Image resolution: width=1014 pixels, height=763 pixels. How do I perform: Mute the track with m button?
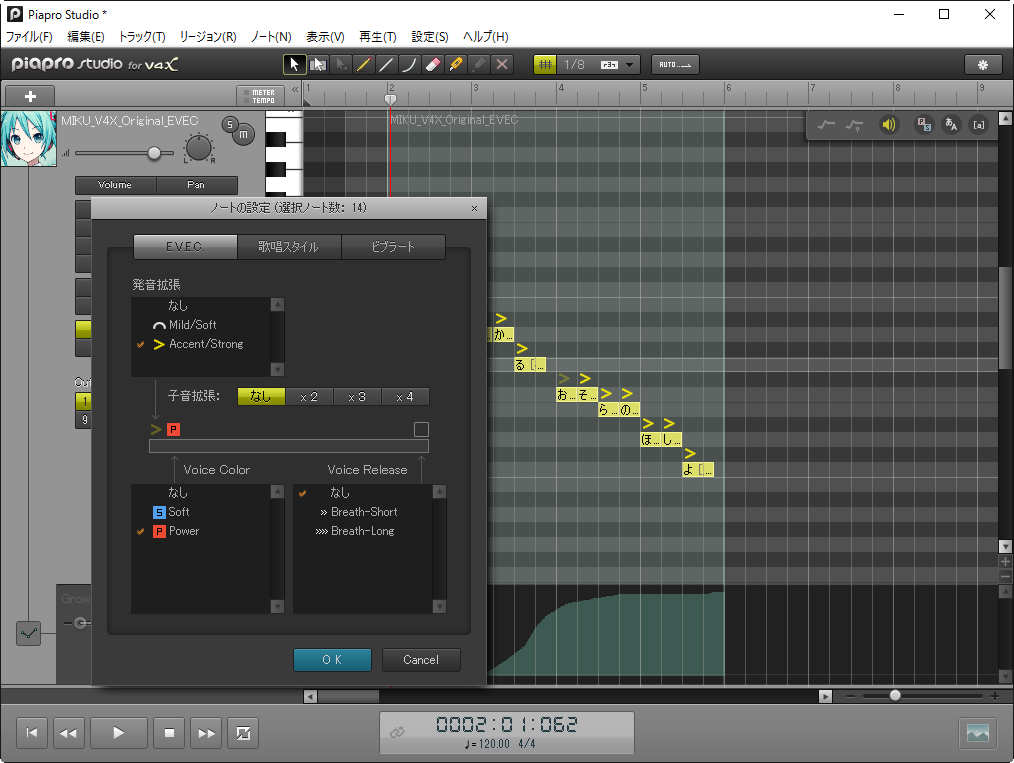click(244, 134)
